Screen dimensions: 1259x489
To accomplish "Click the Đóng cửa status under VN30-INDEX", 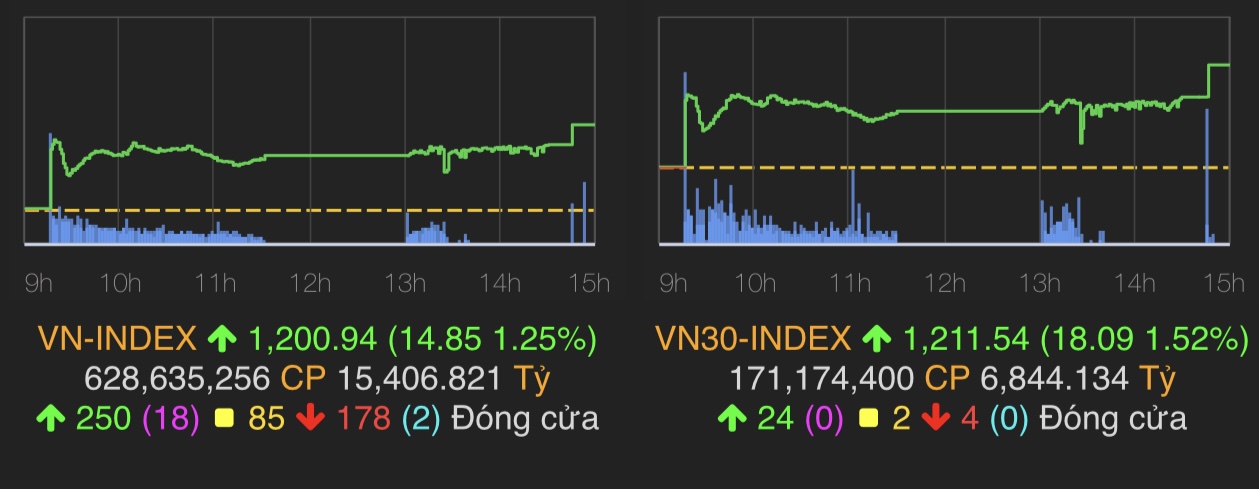I will 1113,418.
